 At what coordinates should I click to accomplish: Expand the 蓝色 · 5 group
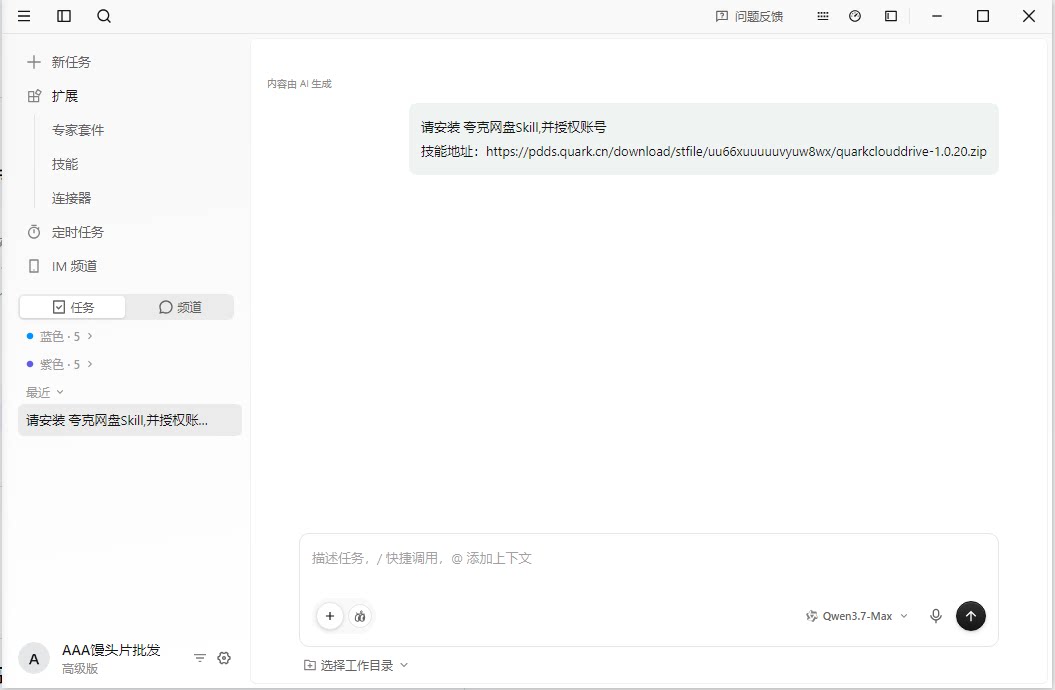coord(59,336)
